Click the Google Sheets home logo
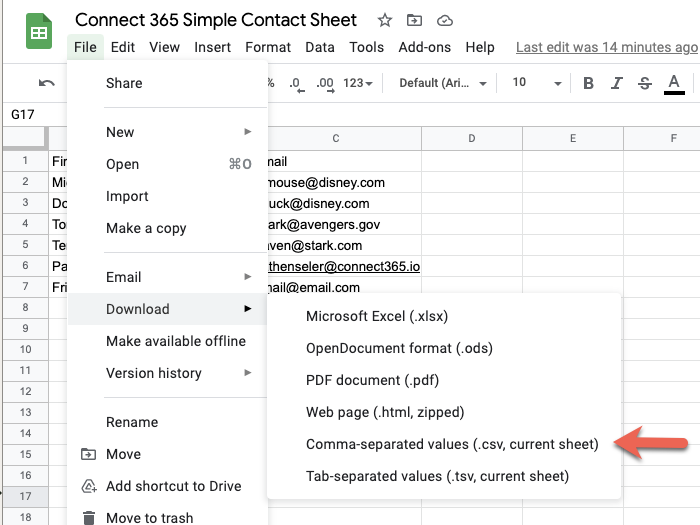700x525 pixels. (x=39, y=32)
